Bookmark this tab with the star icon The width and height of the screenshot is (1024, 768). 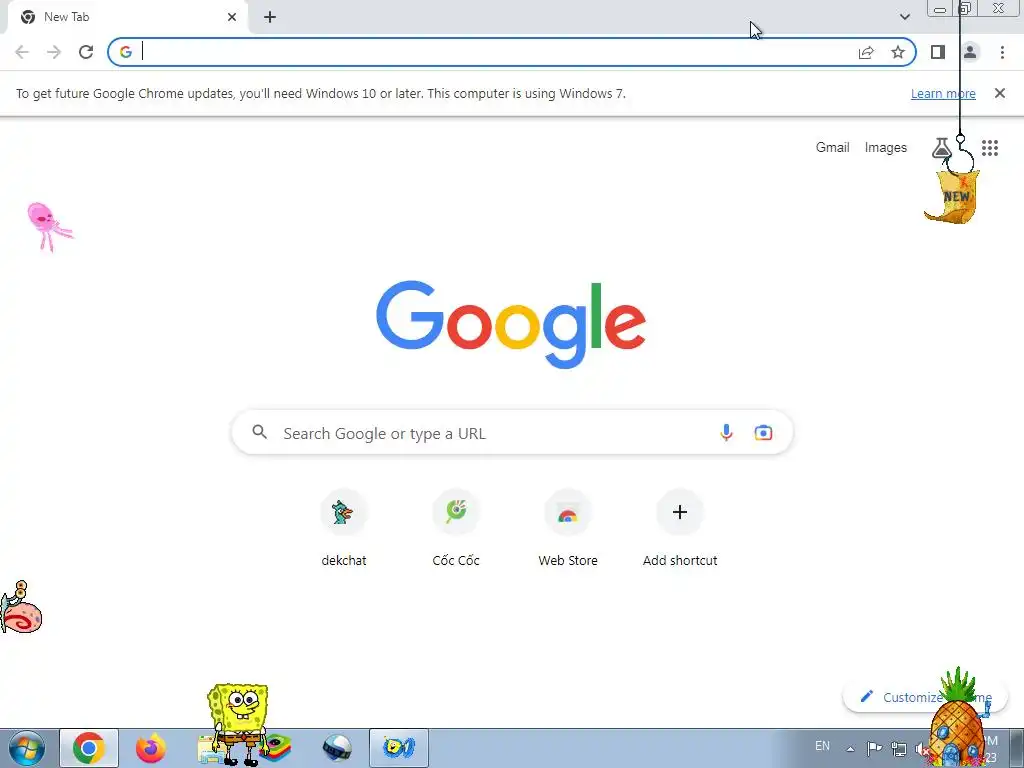(x=898, y=52)
